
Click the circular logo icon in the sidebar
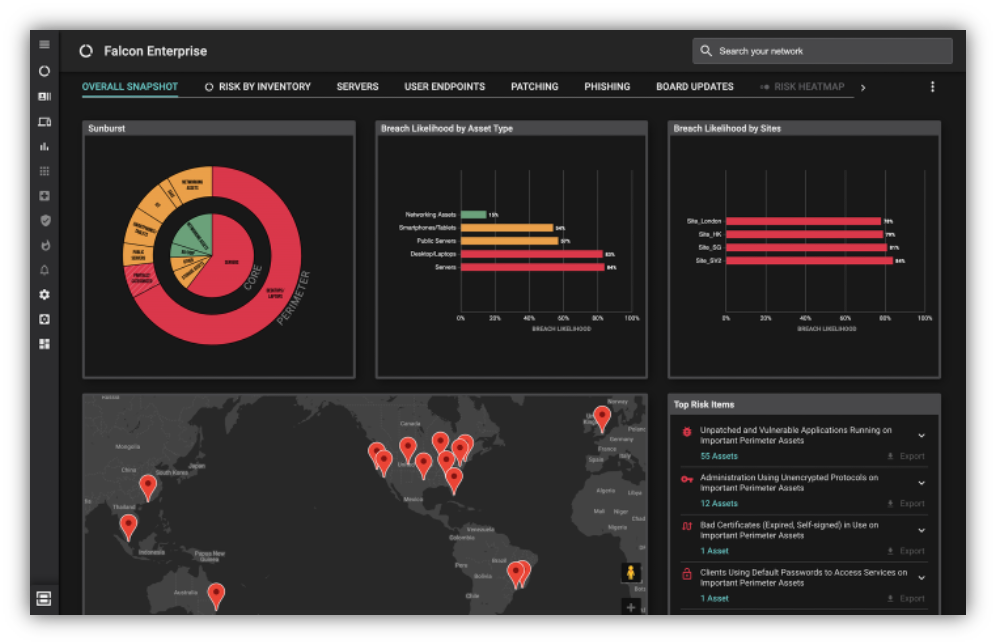click(44, 71)
